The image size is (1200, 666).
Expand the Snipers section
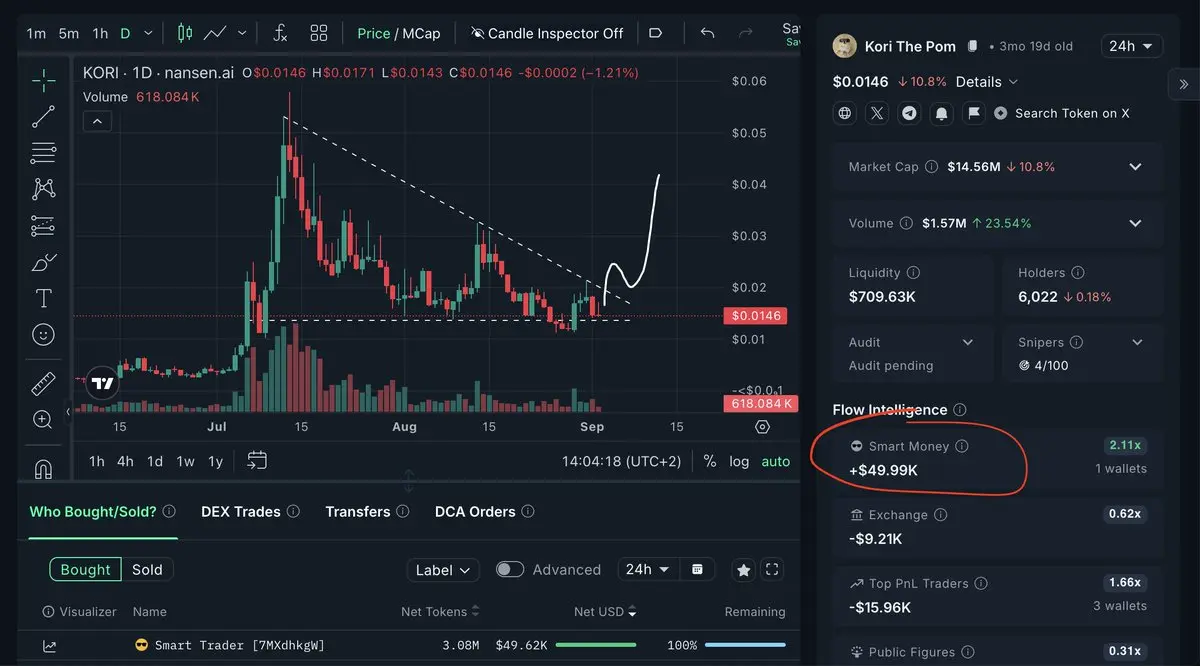(1137, 342)
